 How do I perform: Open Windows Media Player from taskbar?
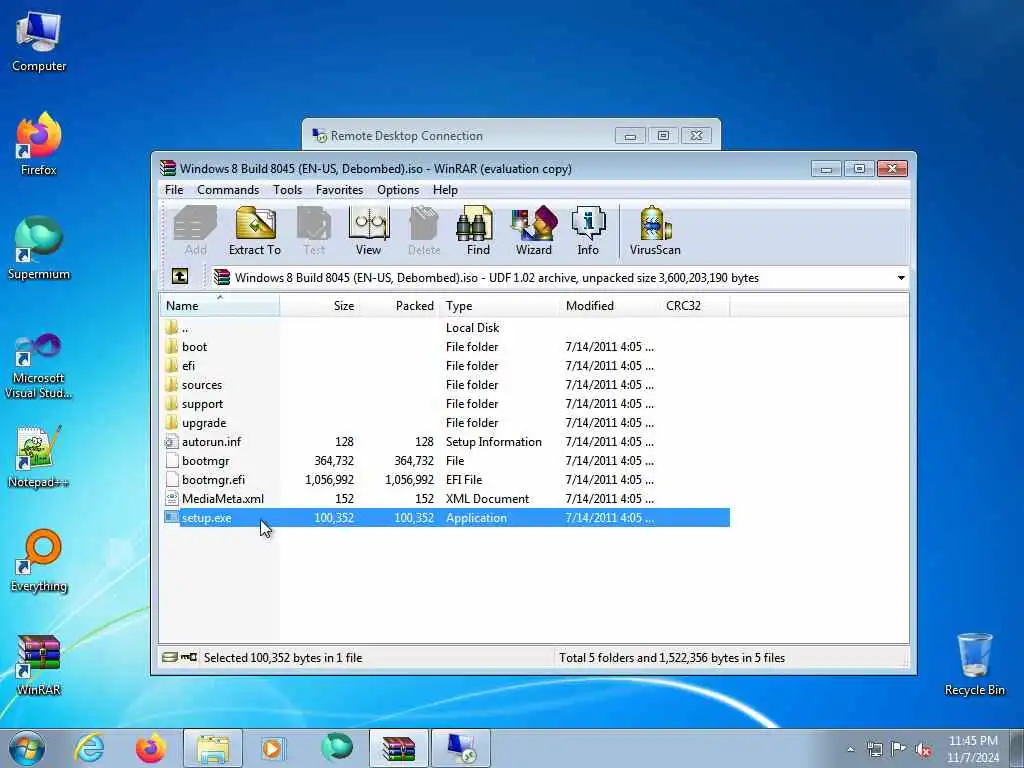273,748
